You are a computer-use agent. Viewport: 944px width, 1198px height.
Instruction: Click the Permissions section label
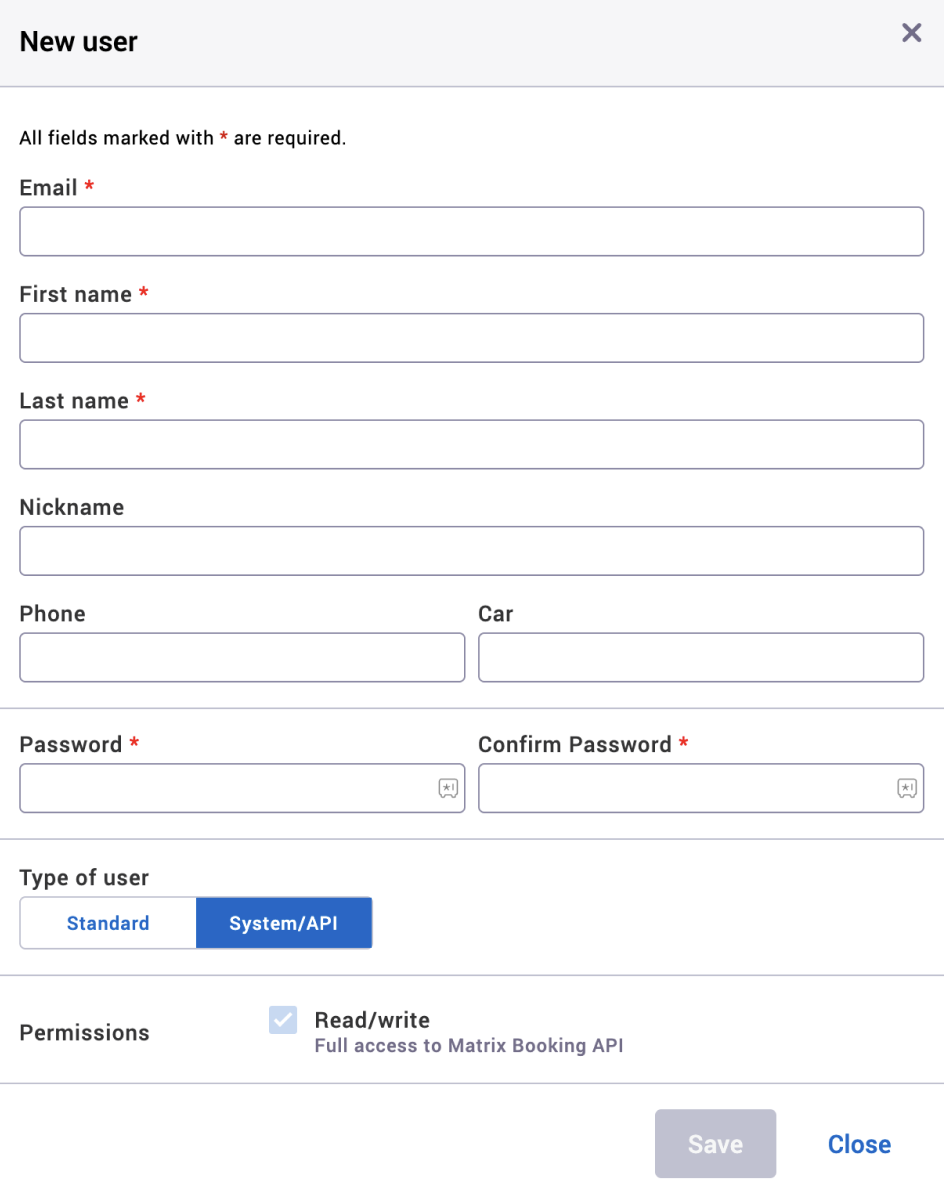point(84,1032)
